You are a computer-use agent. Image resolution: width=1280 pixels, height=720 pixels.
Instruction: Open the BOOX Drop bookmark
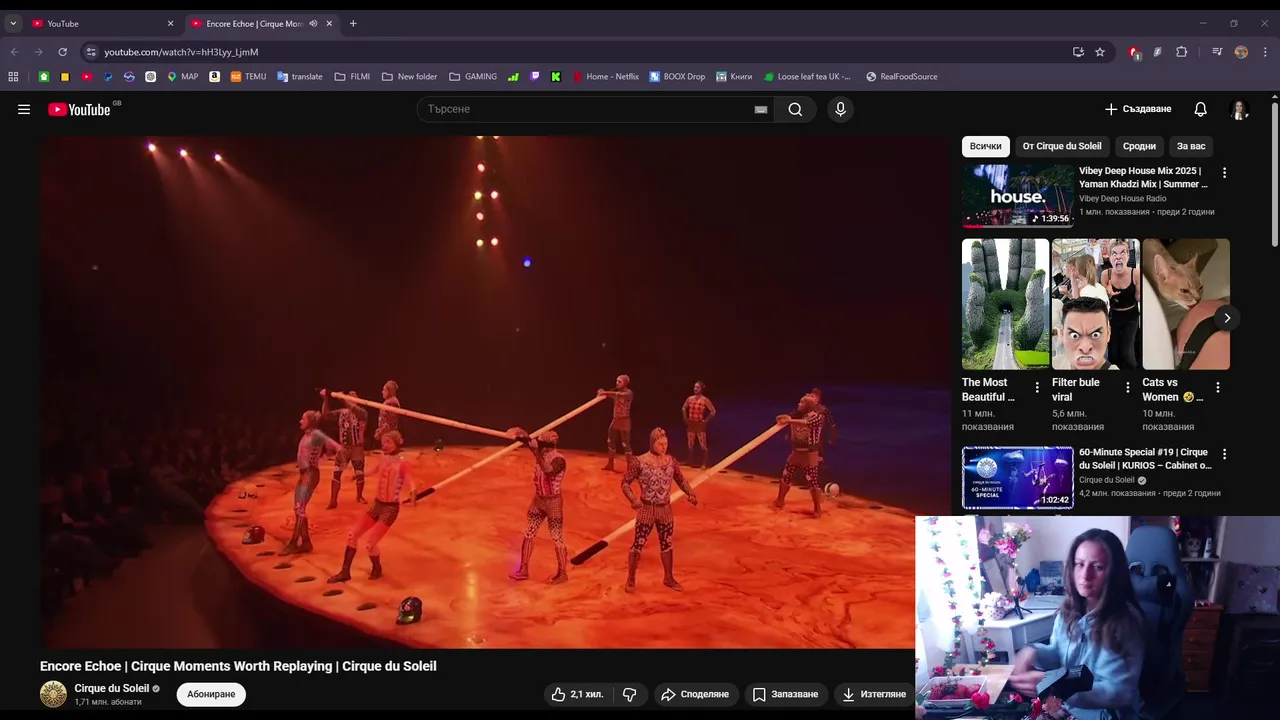pos(677,76)
